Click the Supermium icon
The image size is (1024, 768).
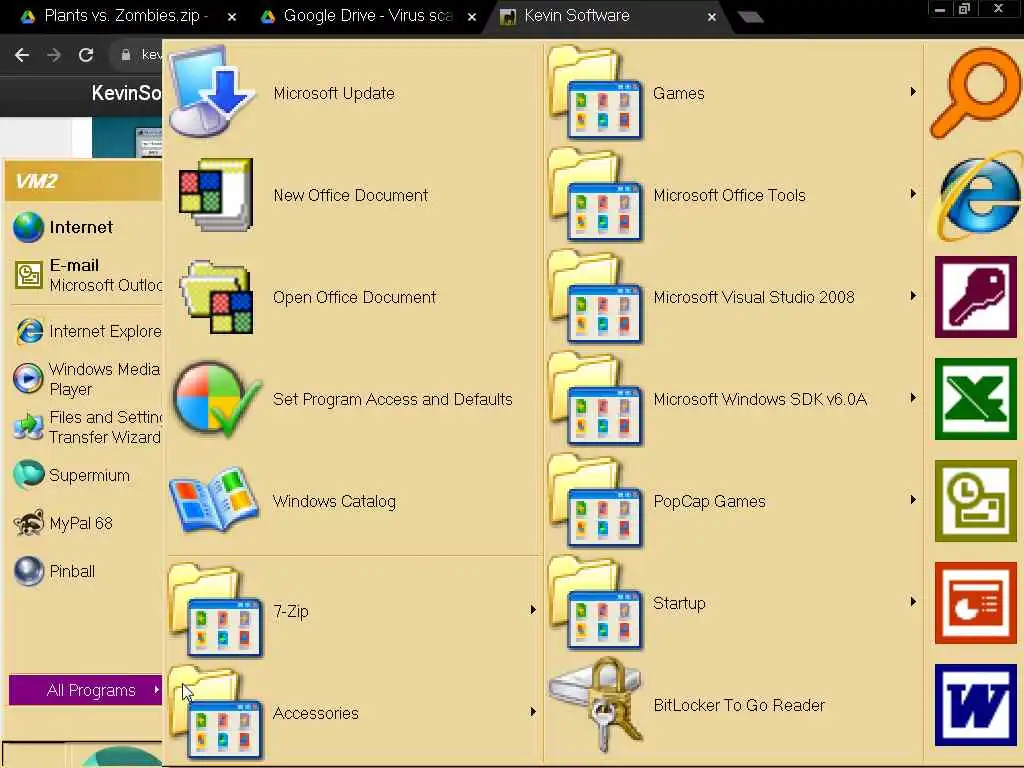click(29, 475)
